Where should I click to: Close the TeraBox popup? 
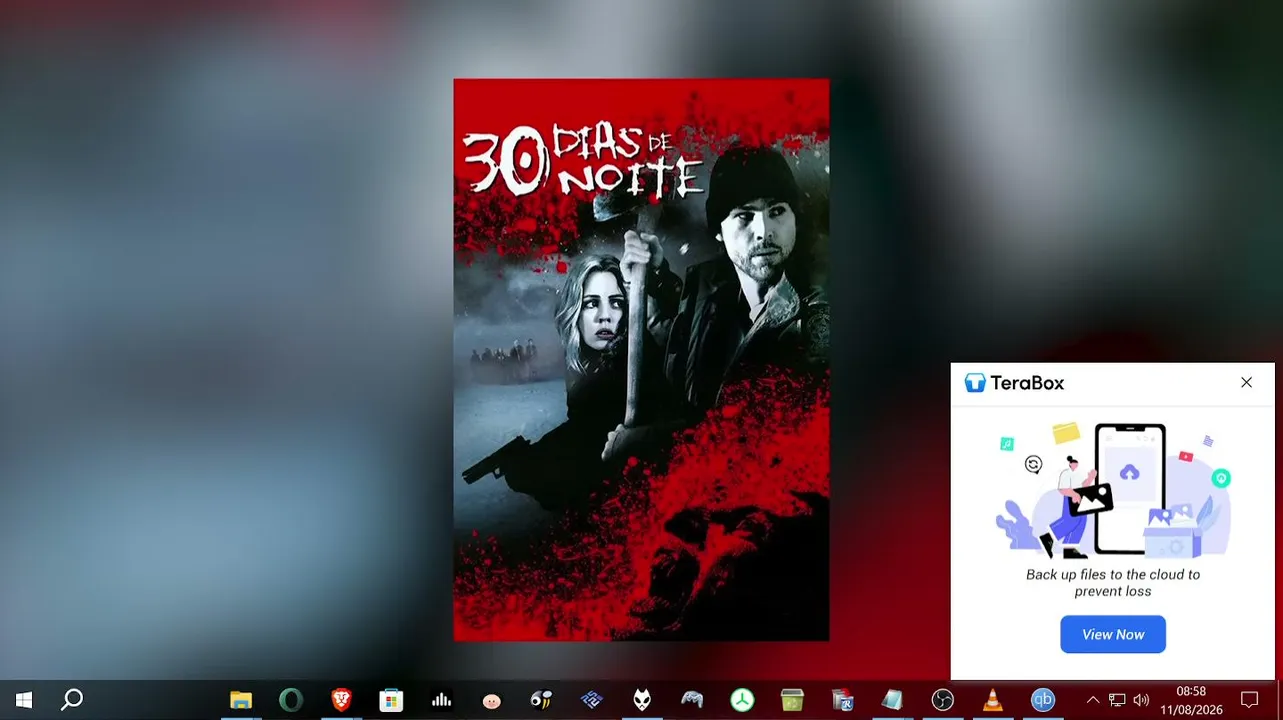[x=1246, y=383]
